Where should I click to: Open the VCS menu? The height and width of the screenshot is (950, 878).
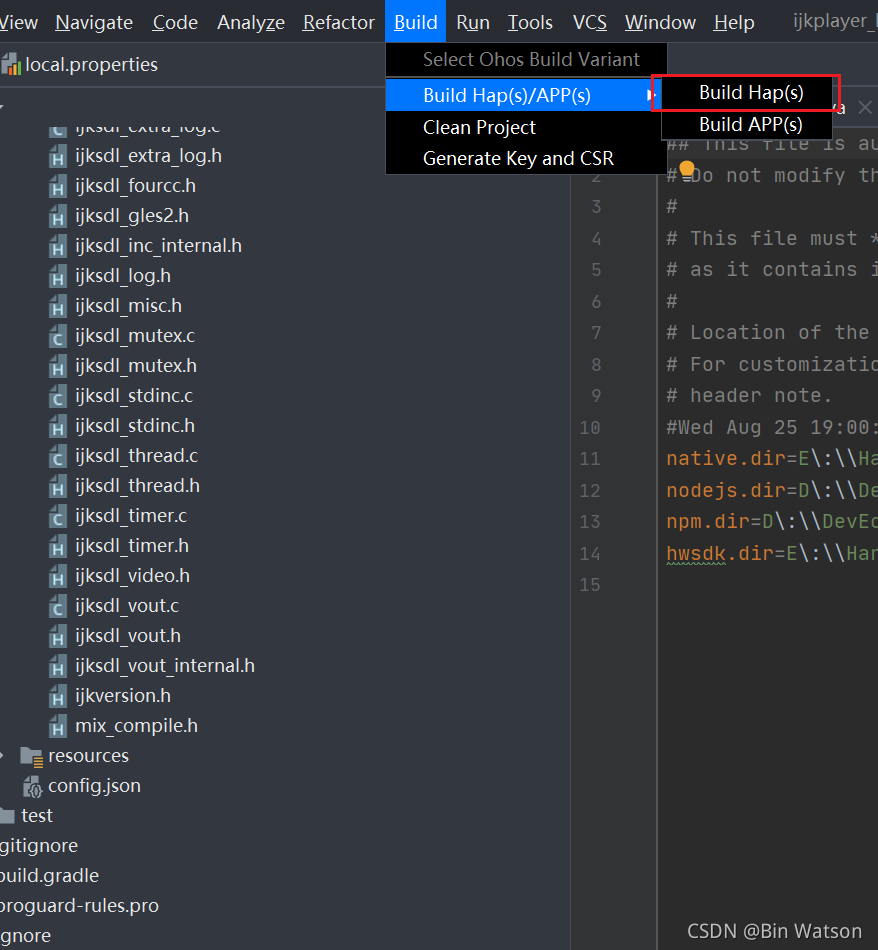tap(590, 22)
